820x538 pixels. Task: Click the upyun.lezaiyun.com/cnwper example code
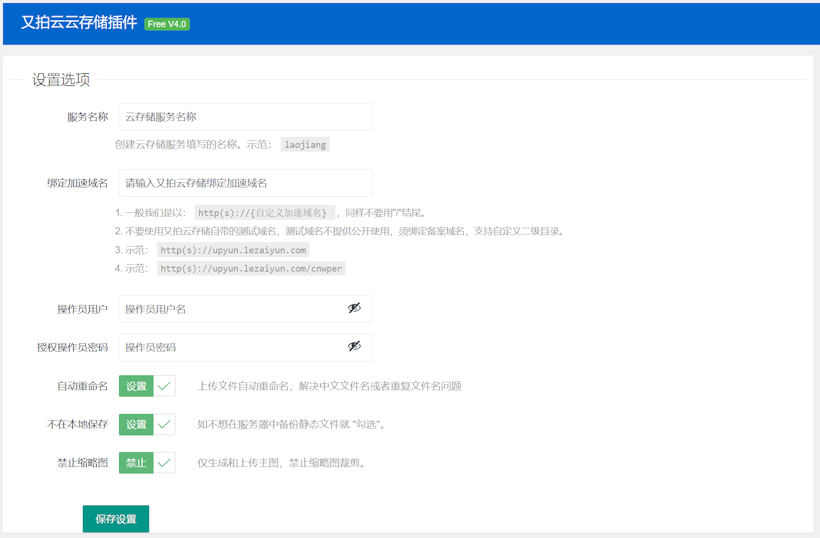click(x=251, y=269)
